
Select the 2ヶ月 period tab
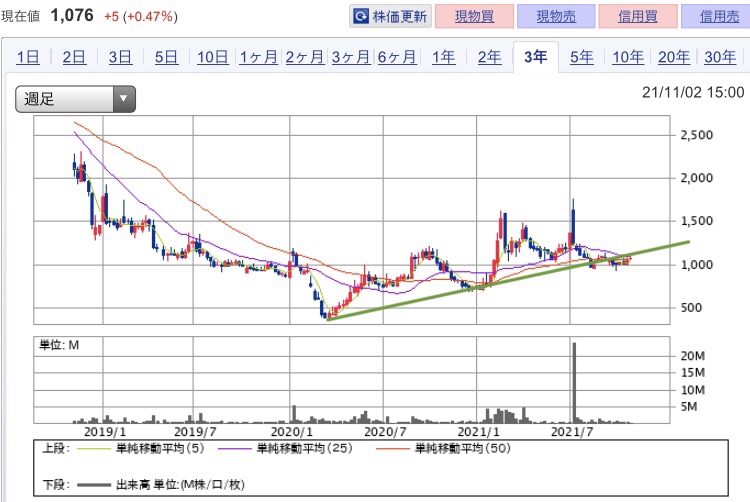tap(305, 57)
